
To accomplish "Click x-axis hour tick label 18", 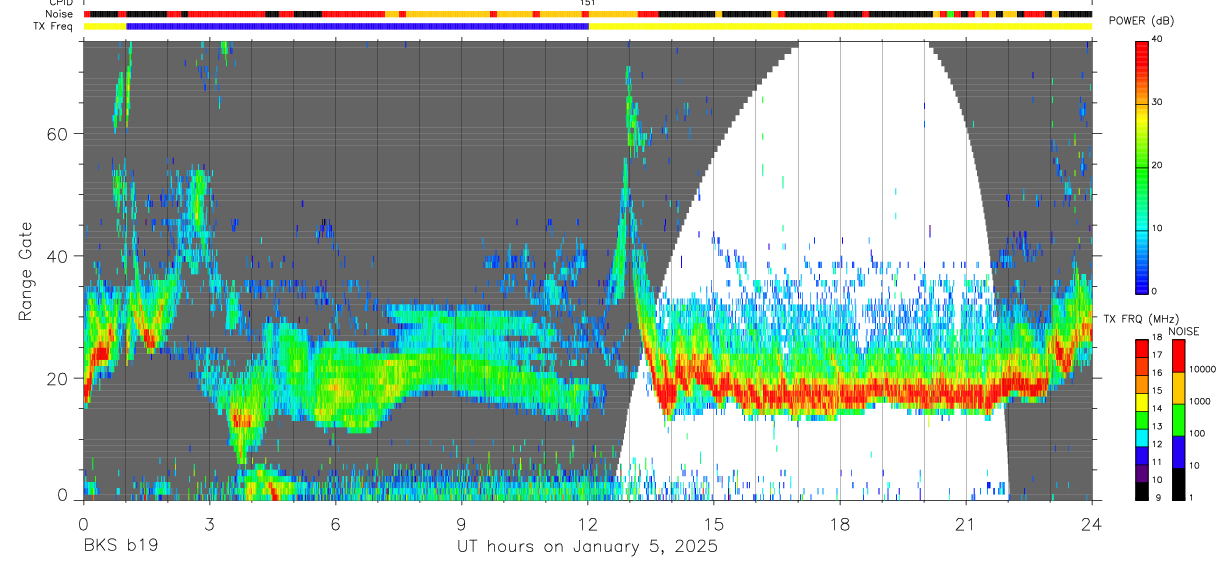I will [840, 523].
